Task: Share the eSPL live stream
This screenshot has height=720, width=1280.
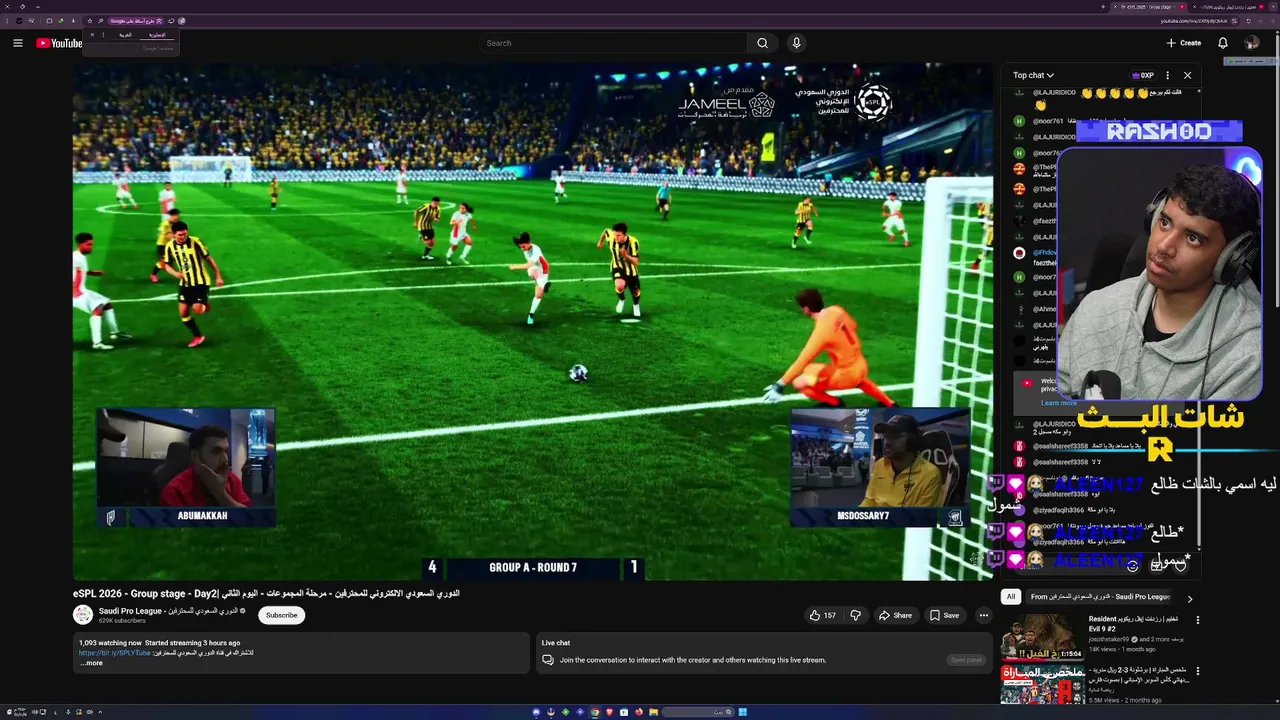Action: tap(895, 615)
